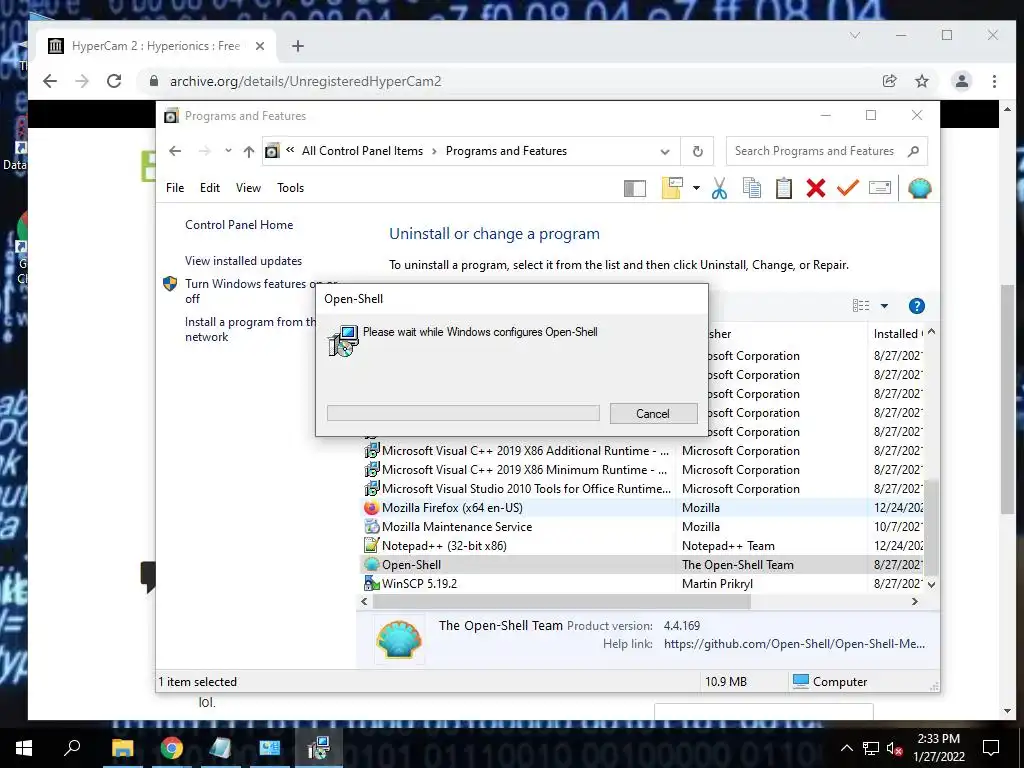
Task: Click the Back arrow in Programs and Features
Action: [x=175, y=152]
